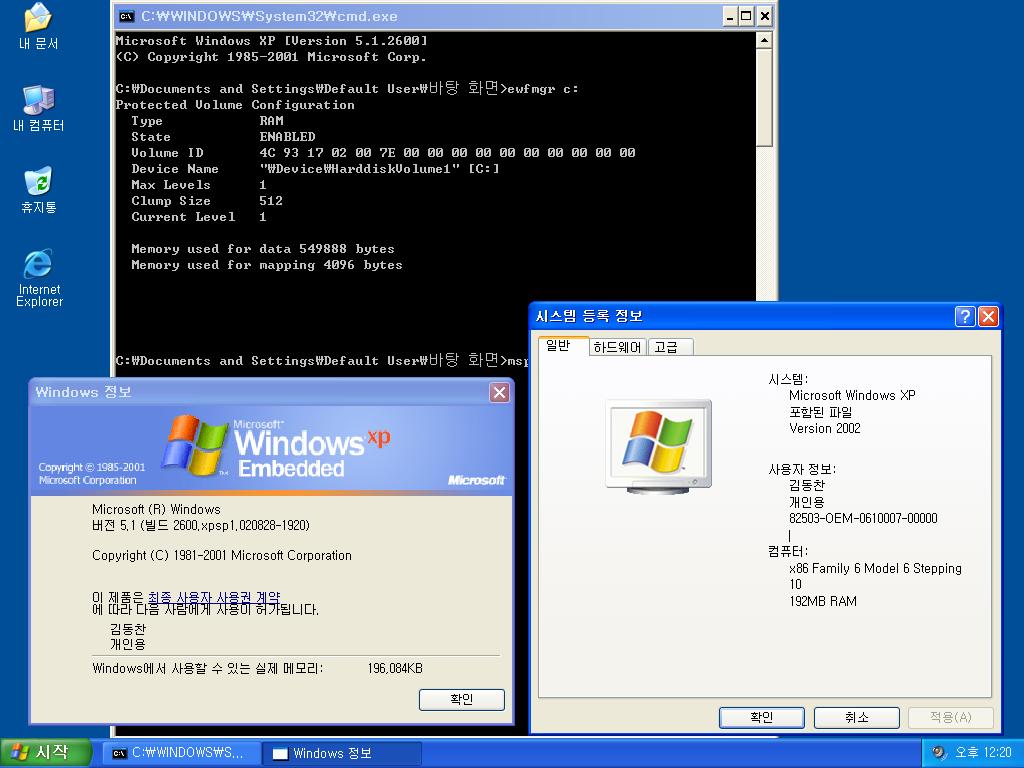This screenshot has width=1024, height=768.
Task: Open the 내 컴퓨터 desktop icon
Action: 38,100
